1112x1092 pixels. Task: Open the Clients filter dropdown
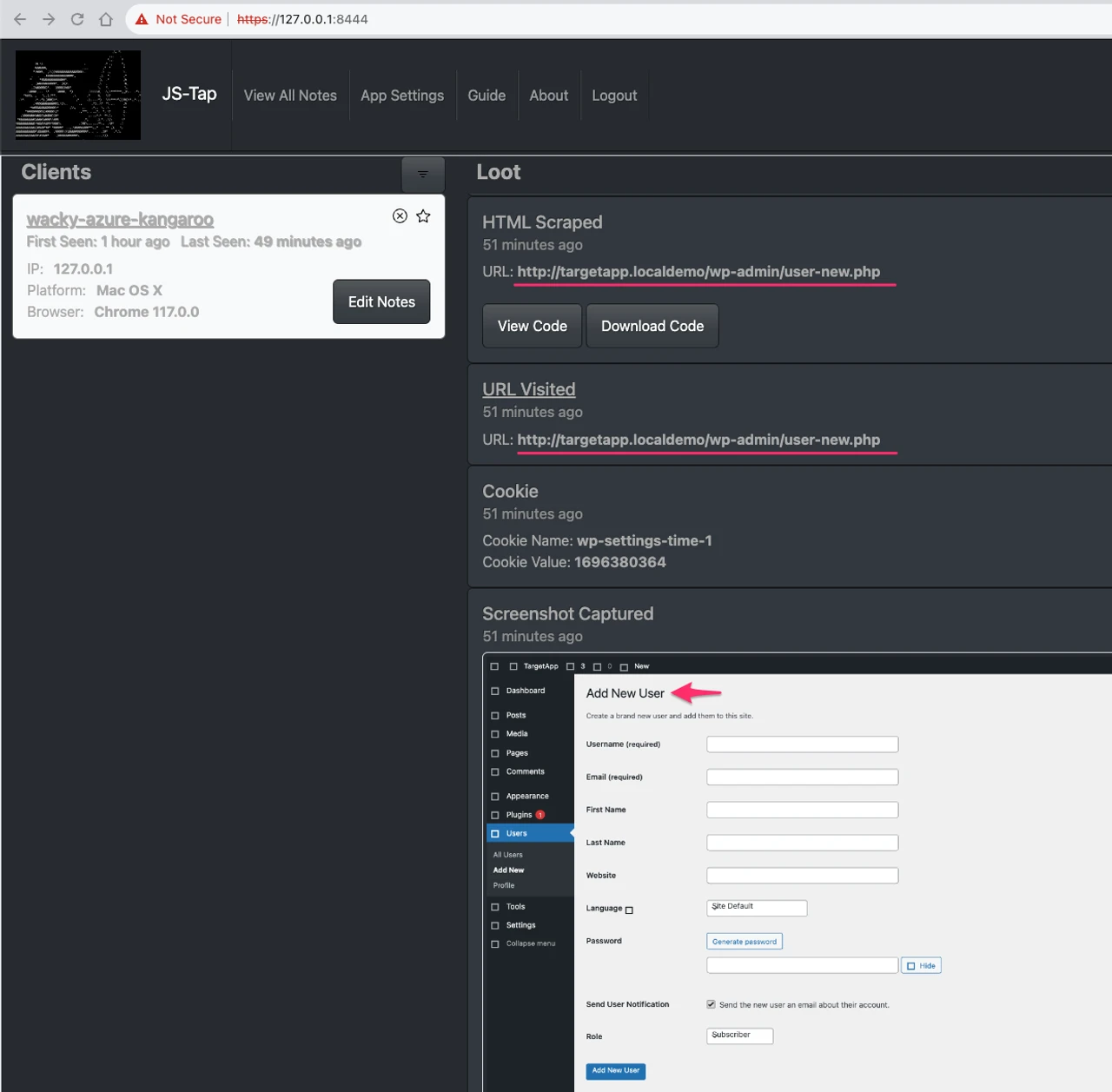(x=422, y=175)
